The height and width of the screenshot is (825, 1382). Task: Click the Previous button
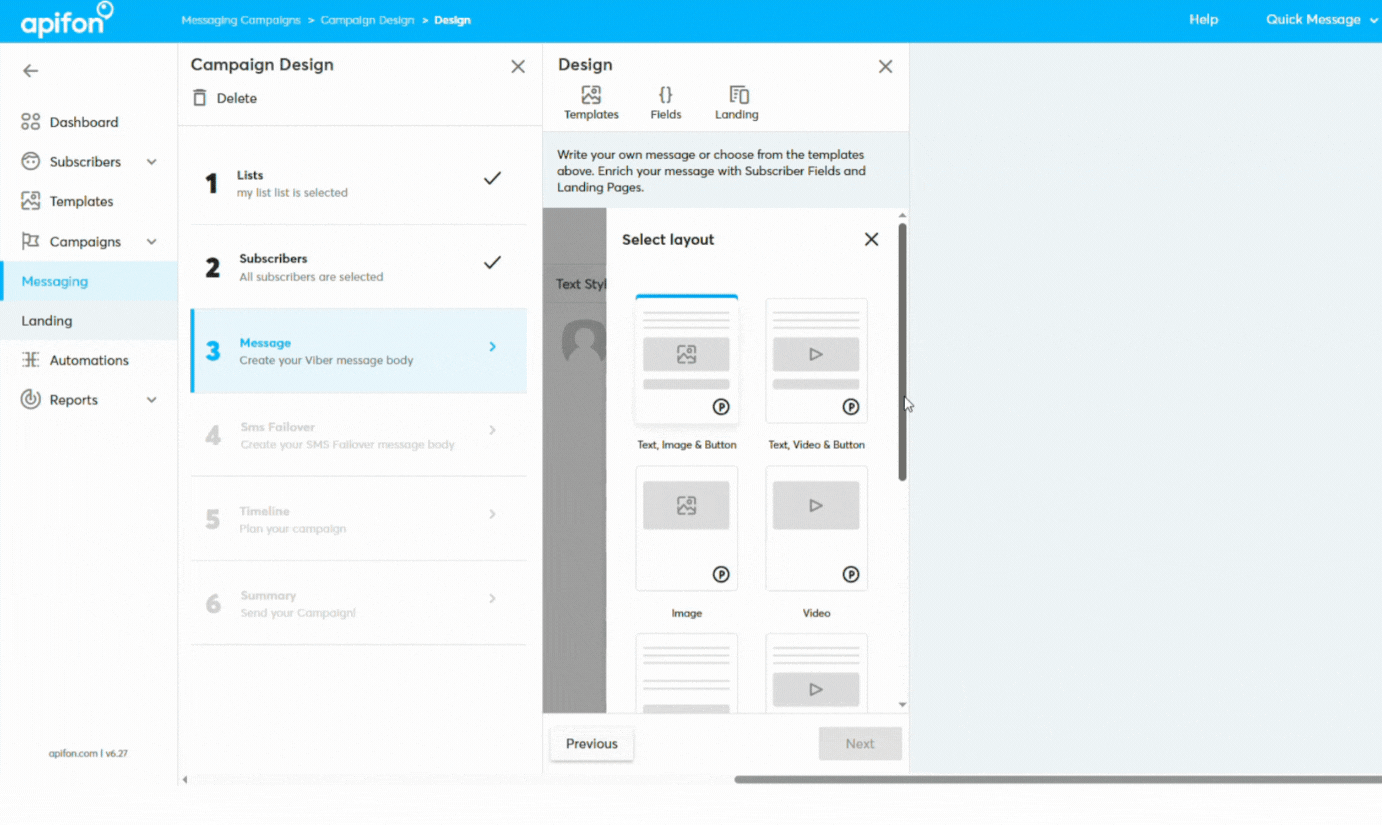coord(591,744)
